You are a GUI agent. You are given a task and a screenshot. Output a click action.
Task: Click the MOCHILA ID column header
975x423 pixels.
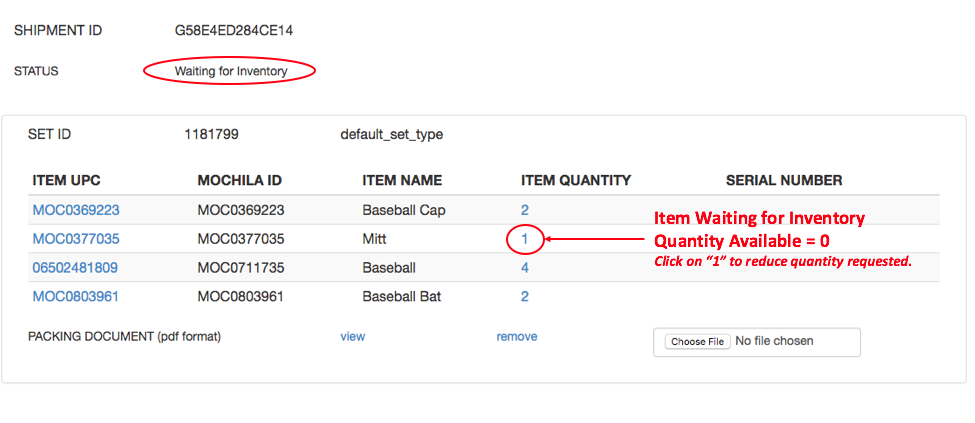(x=240, y=181)
